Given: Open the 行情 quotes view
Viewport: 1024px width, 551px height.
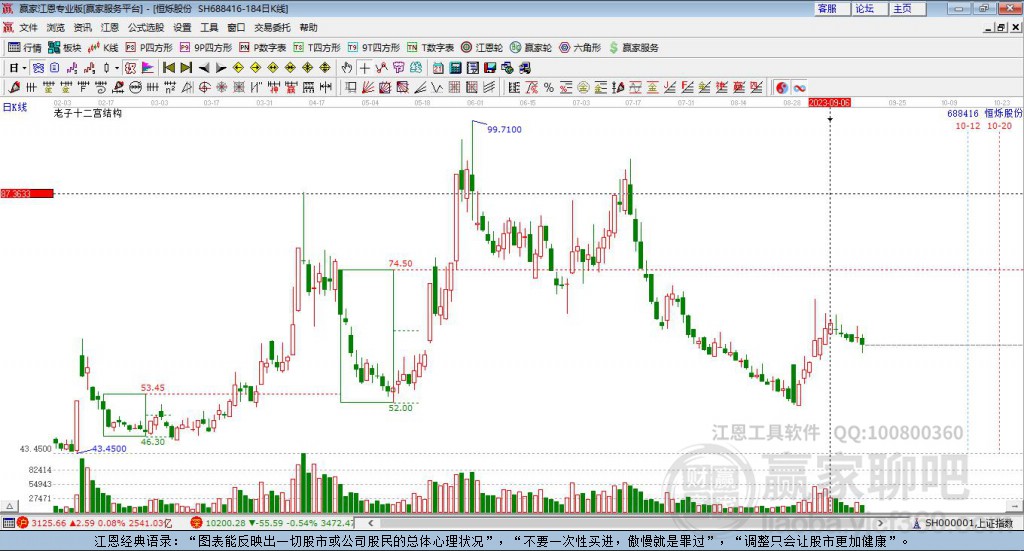Looking at the screenshot, I should (x=24, y=48).
